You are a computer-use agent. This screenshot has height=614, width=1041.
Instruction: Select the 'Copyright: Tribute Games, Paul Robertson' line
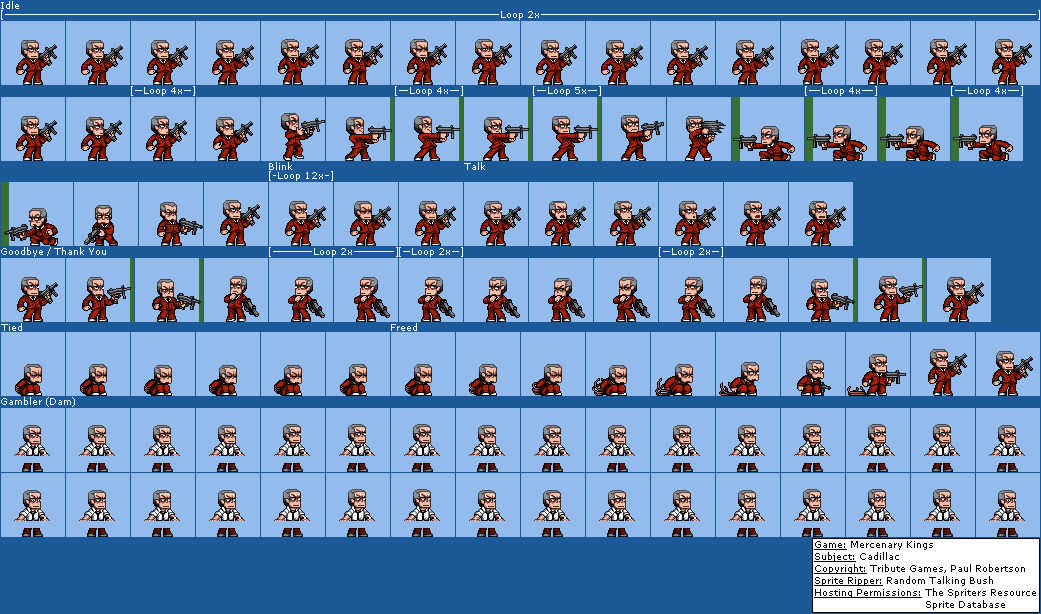920,569
